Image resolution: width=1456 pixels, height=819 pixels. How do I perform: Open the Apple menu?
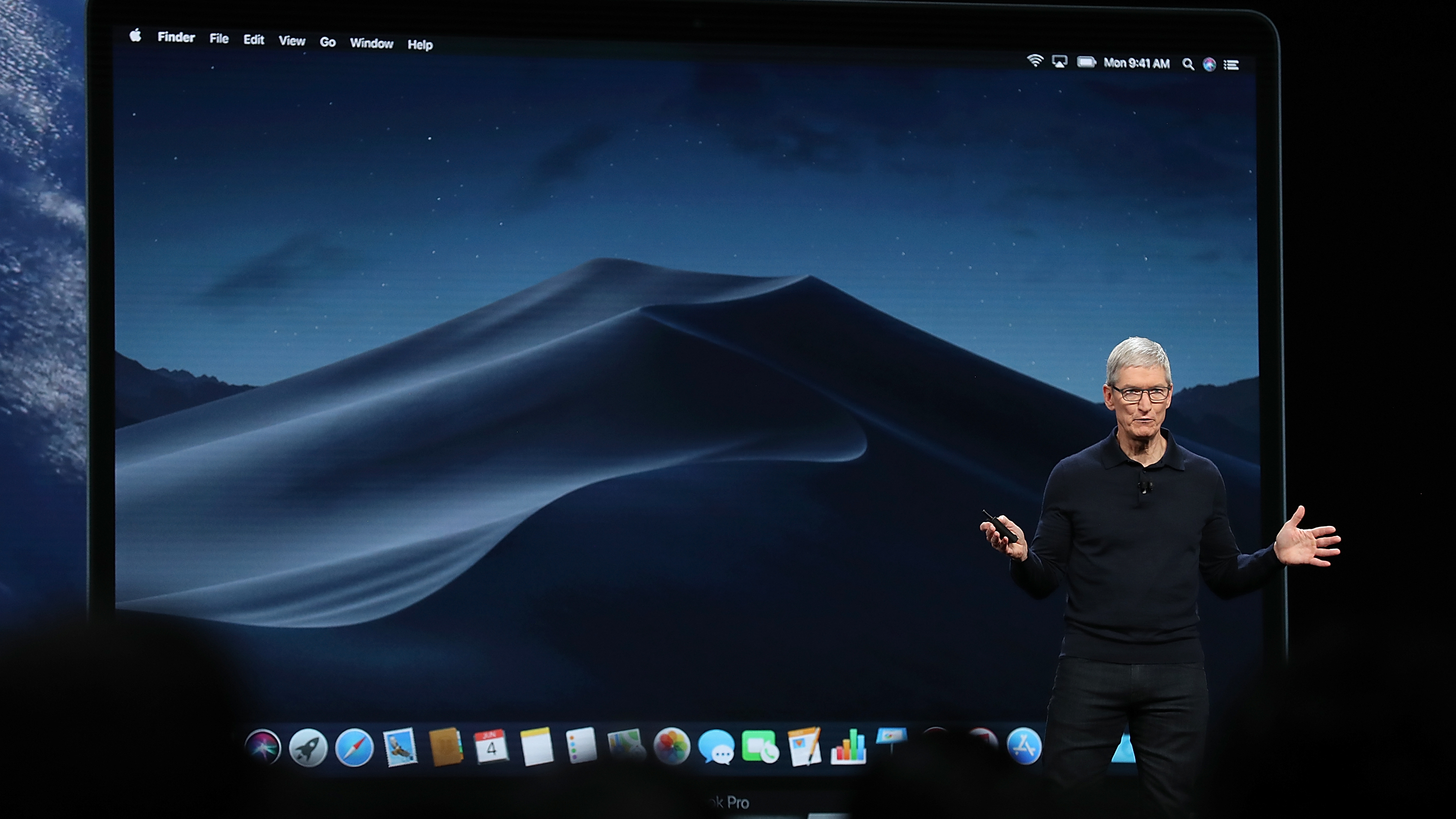(135, 35)
